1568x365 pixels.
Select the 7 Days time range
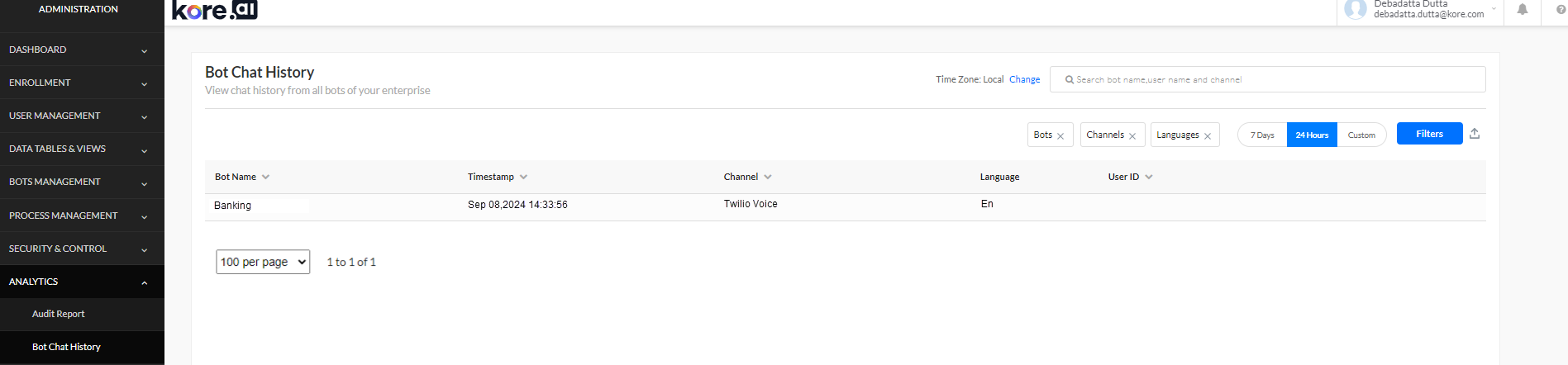click(x=1262, y=135)
